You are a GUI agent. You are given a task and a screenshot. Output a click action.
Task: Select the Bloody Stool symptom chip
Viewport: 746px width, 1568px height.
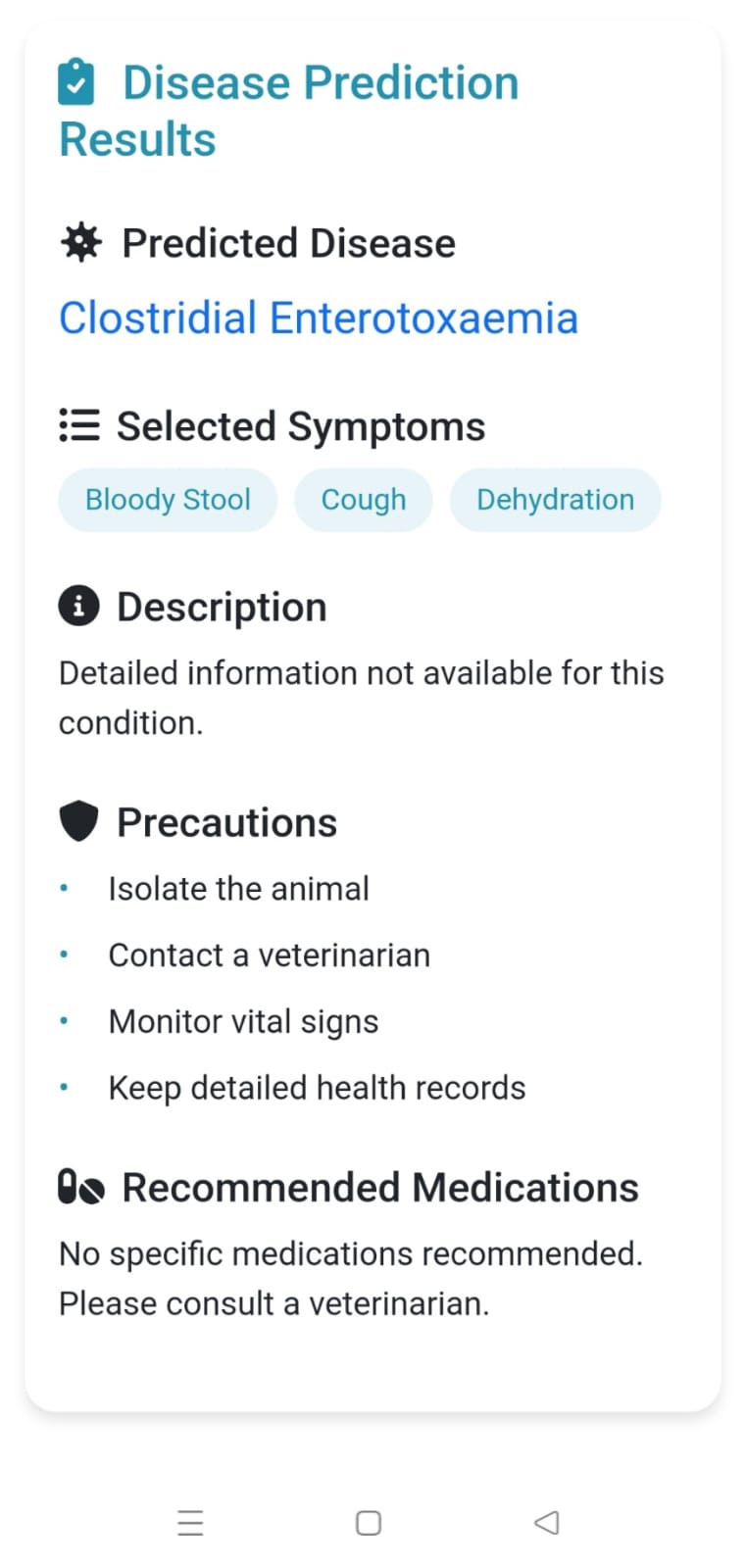click(x=168, y=500)
